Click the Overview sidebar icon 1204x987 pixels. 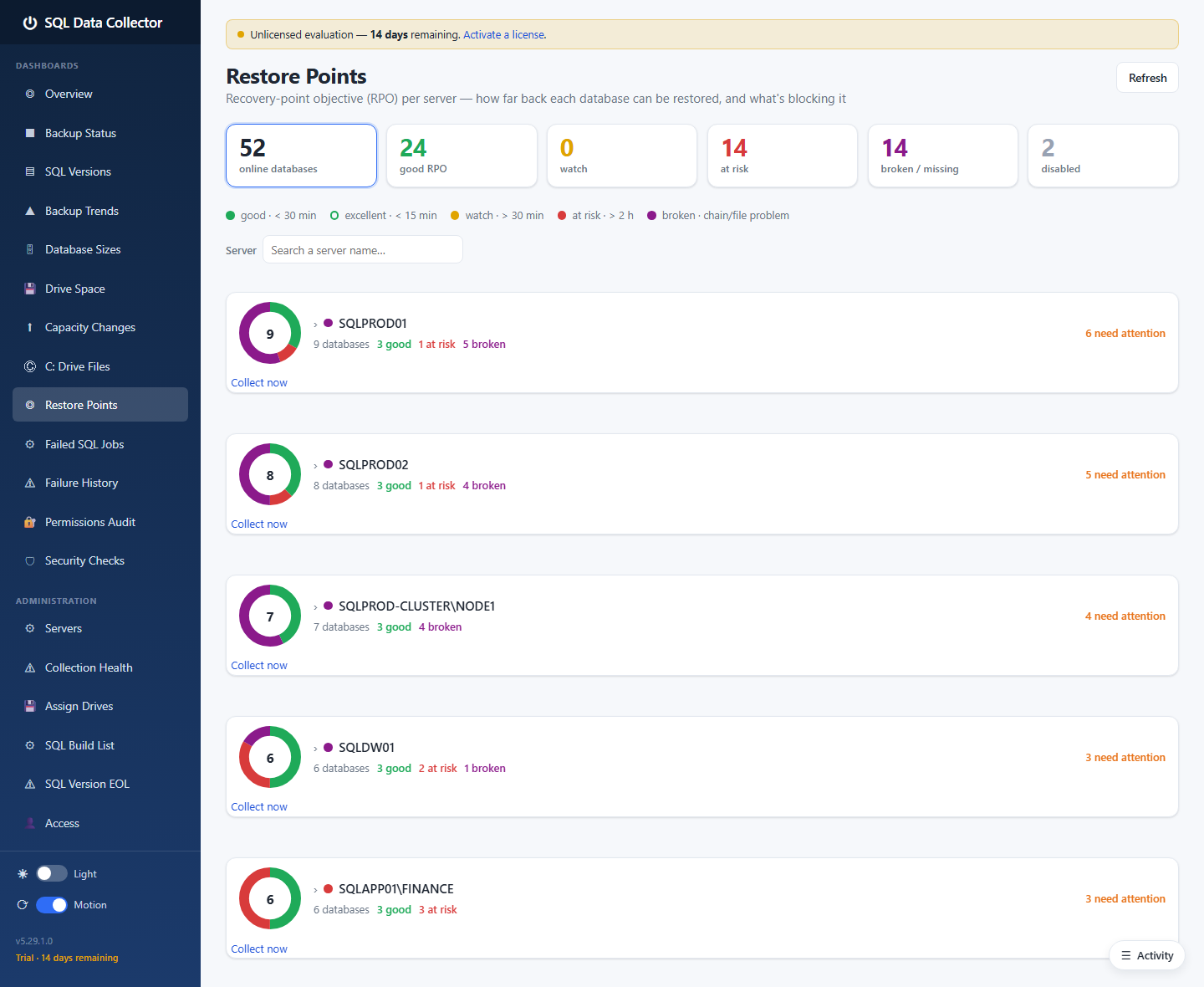pos(30,94)
